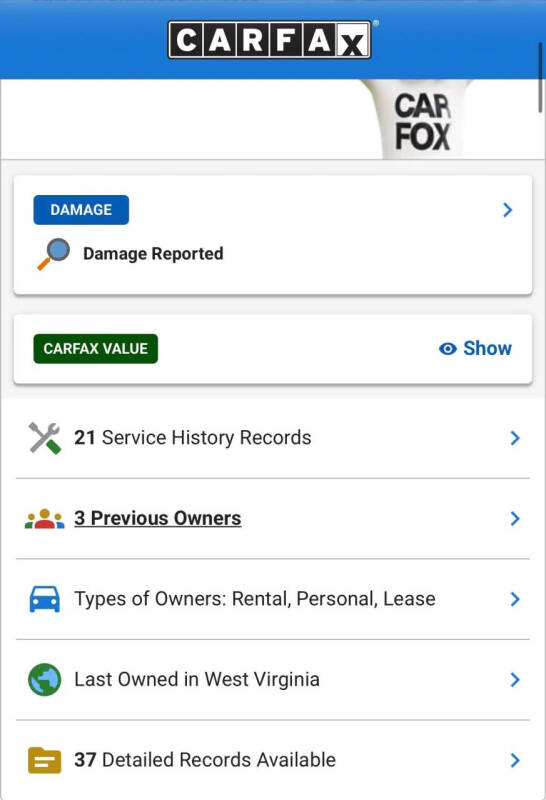
Task: Click the people group owners icon
Action: 44,519
